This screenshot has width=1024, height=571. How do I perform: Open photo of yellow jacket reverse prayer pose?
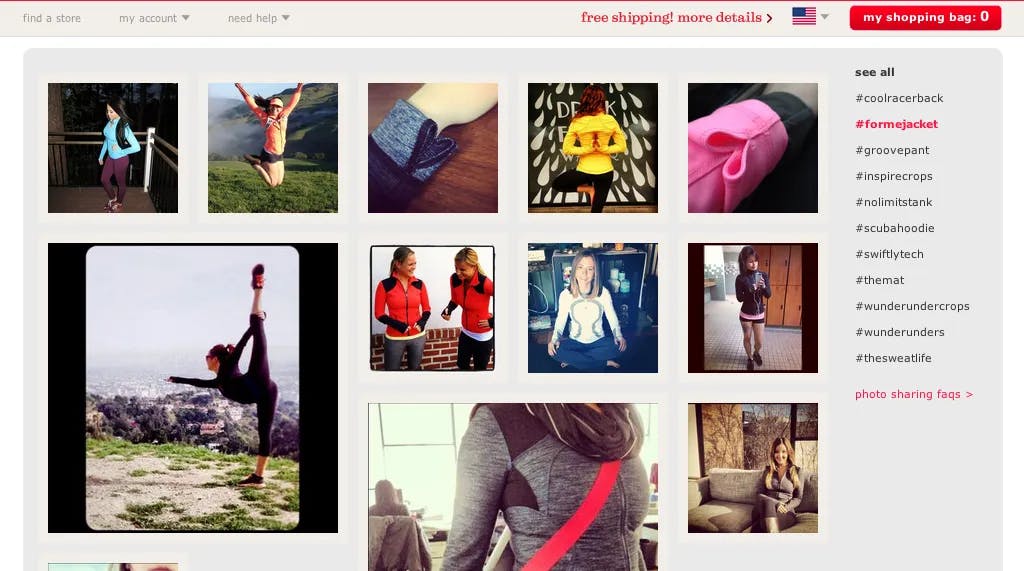593,148
